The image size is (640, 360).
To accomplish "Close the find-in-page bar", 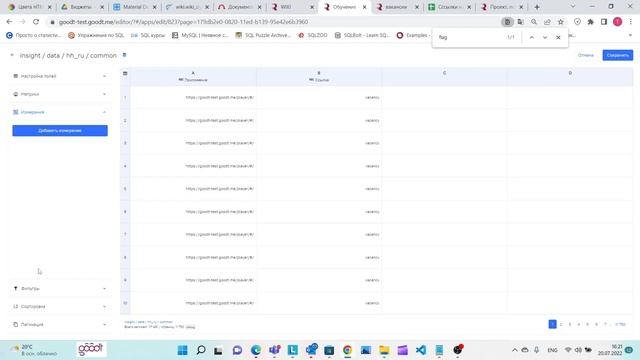I will coord(558,37).
